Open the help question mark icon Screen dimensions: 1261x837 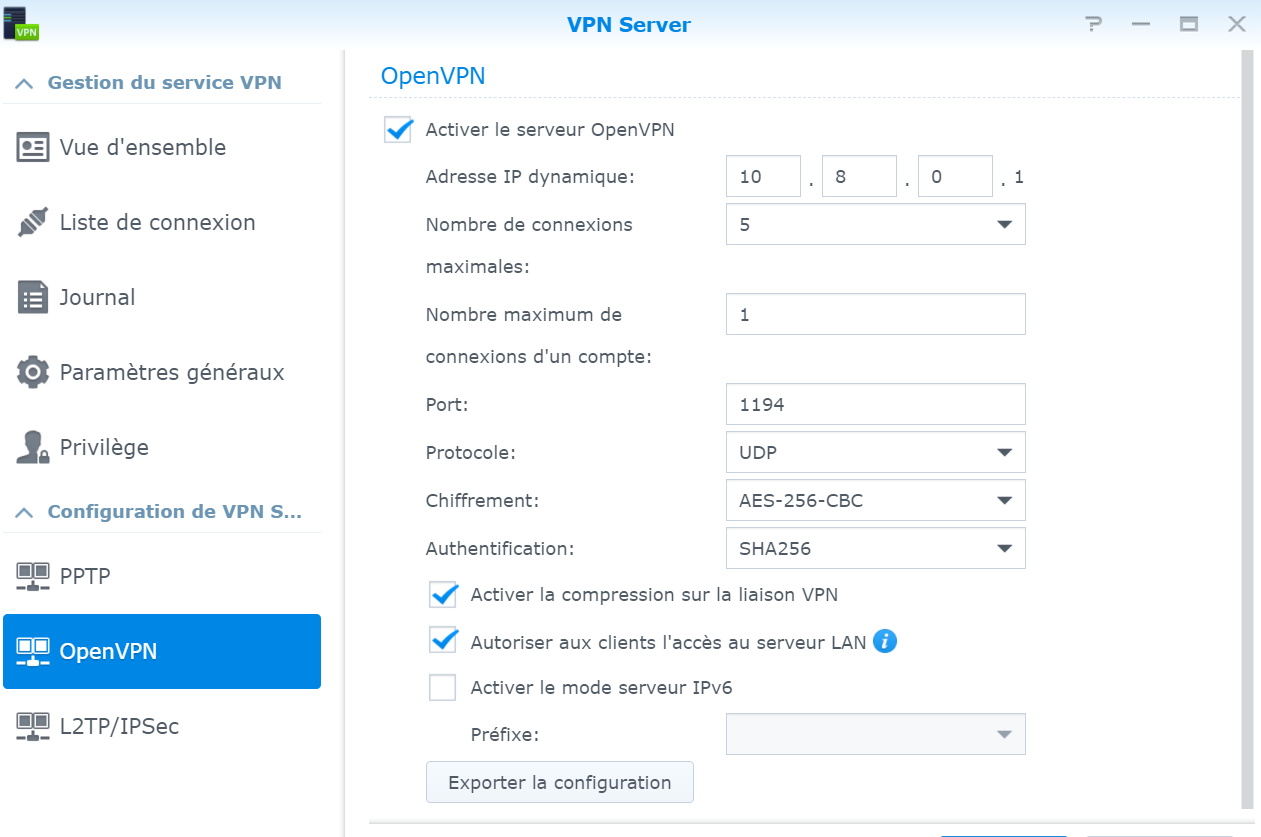coord(1094,24)
